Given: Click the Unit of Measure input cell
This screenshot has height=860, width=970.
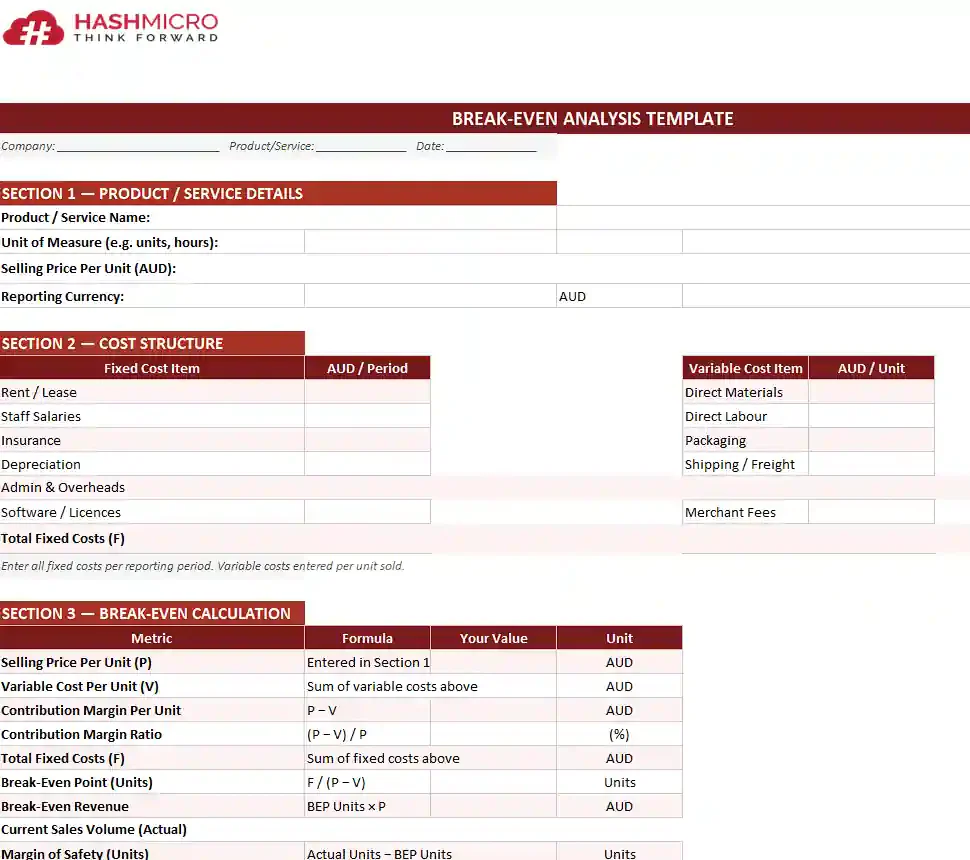Looking at the screenshot, I should pos(431,242).
